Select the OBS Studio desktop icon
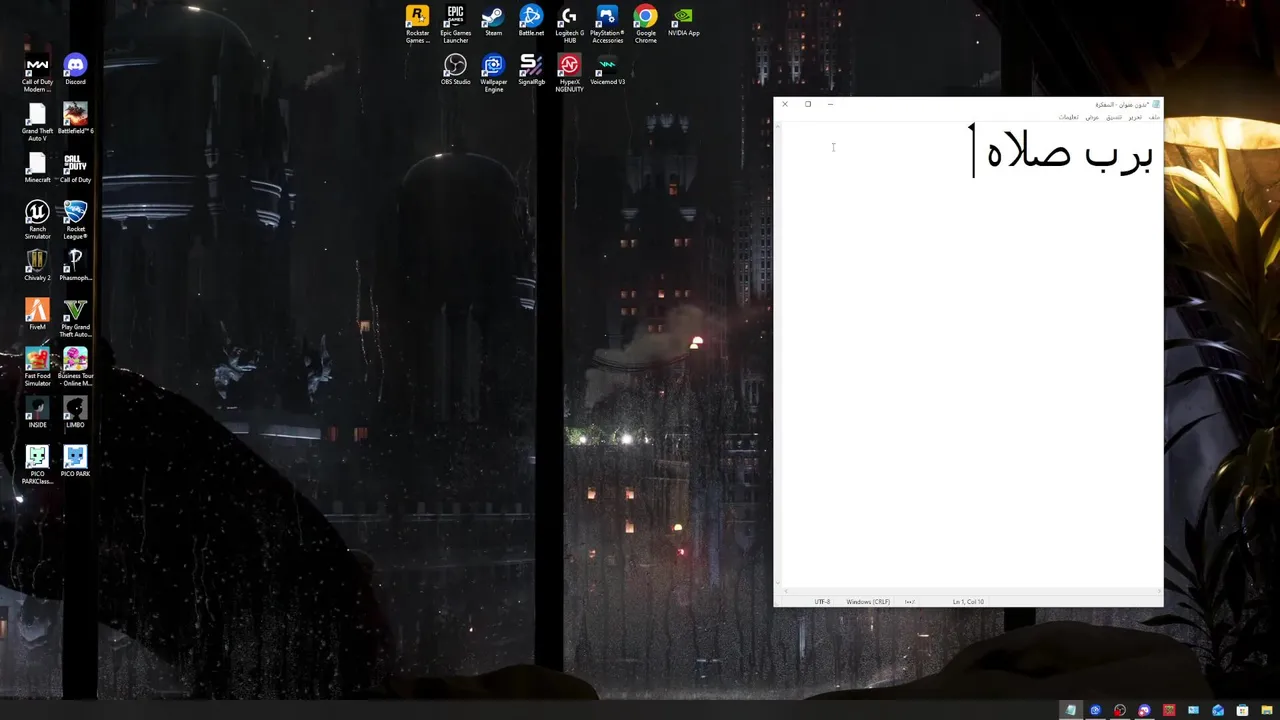 pyautogui.click(x=455, y=70)
